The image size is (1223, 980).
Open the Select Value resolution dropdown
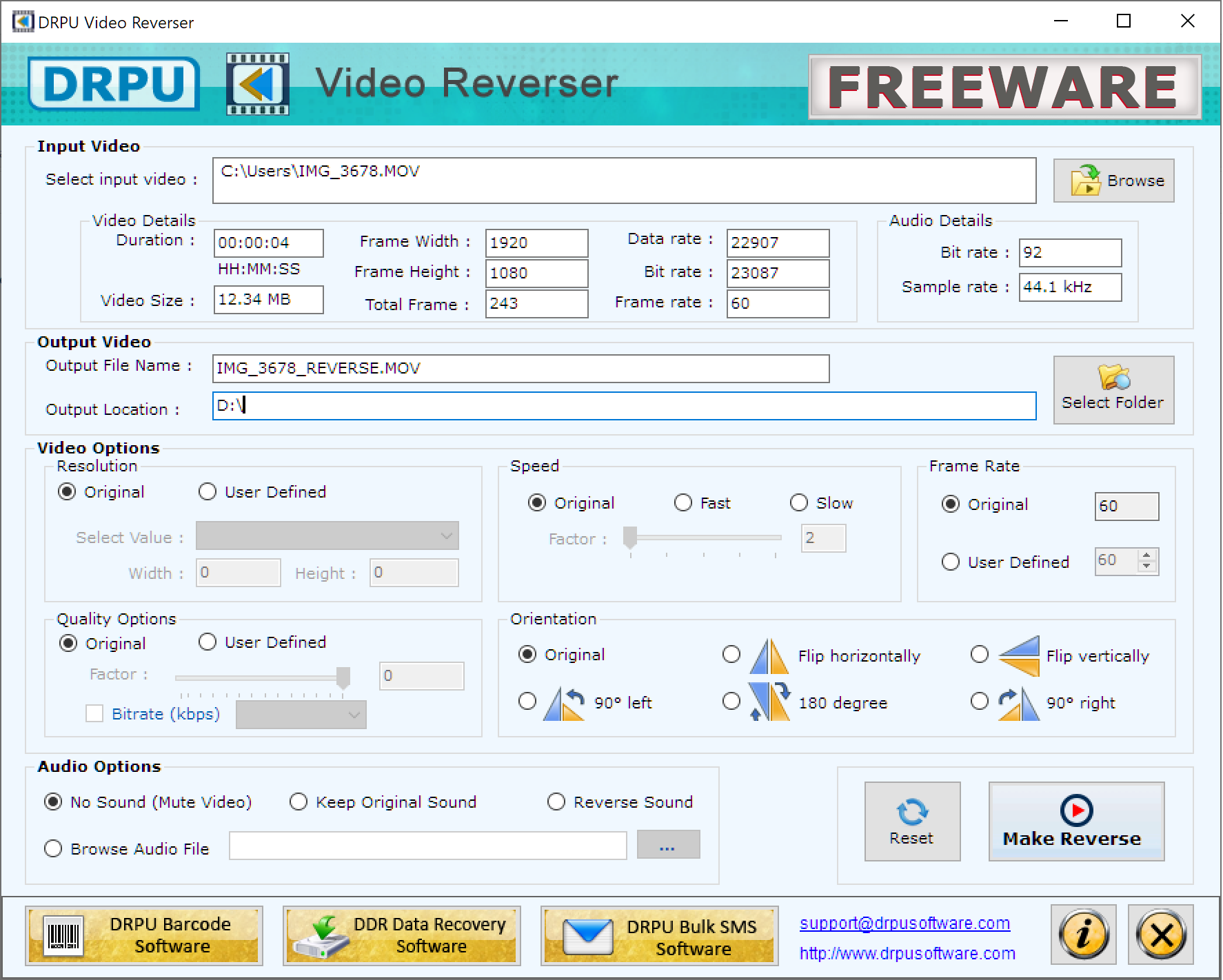(x=445, y=535)
